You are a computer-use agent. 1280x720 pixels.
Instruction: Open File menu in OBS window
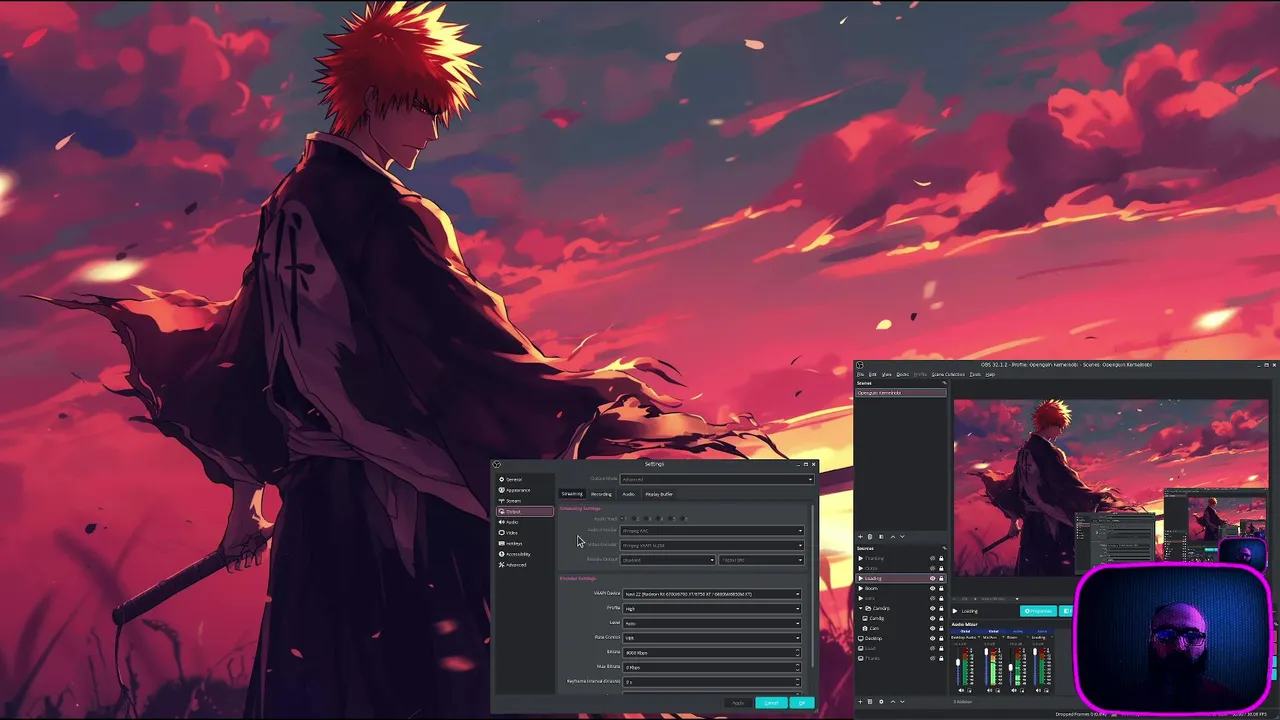click(x=860, y=374)
